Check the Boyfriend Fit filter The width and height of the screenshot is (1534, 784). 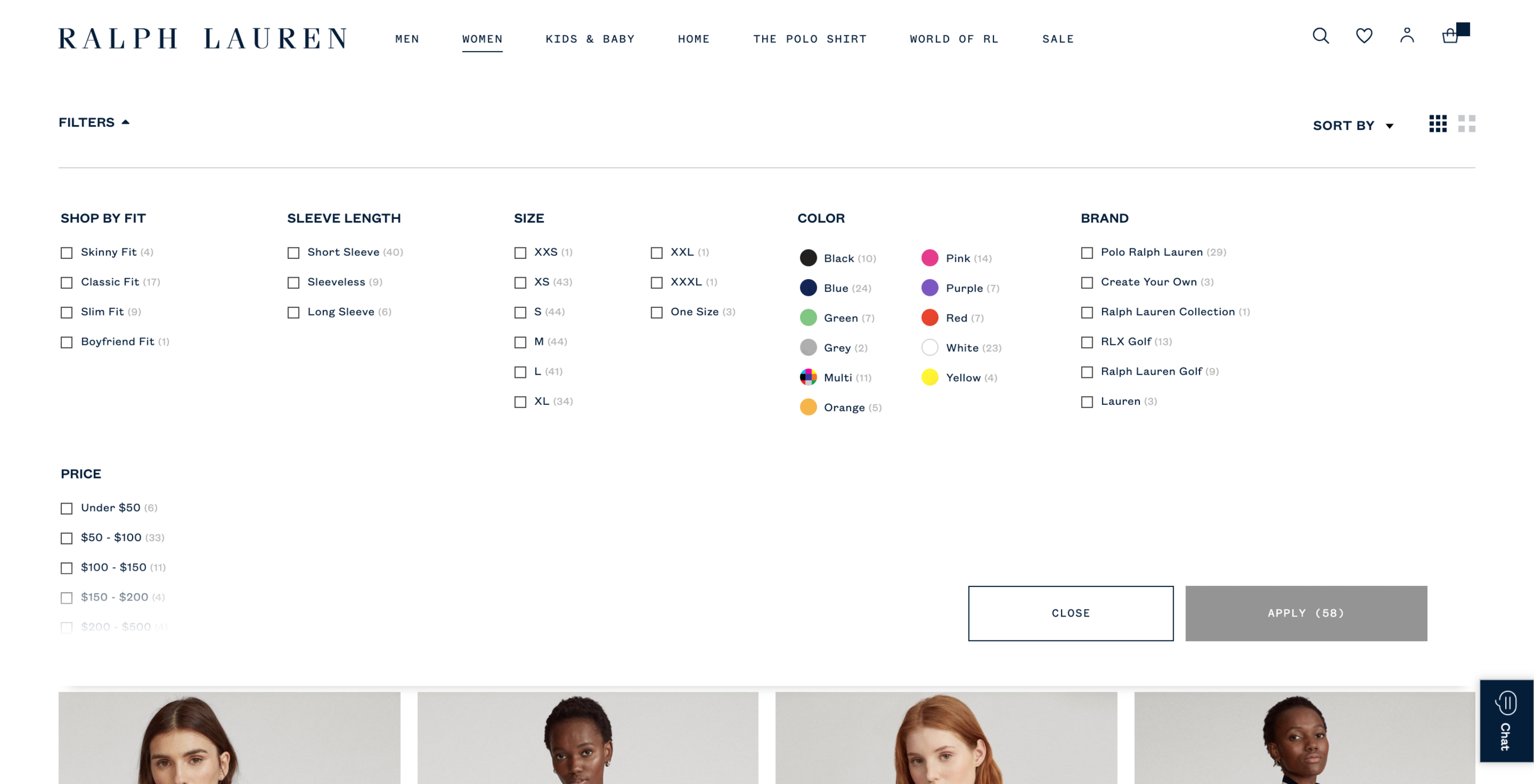[67, 342]
